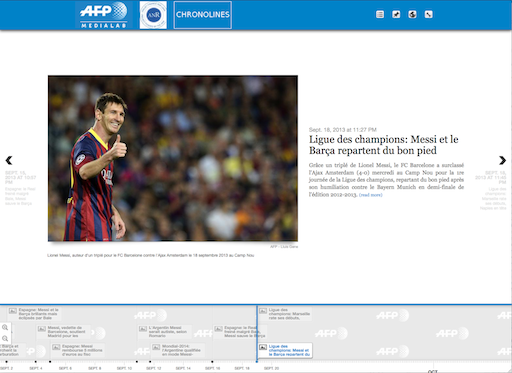Click the pushpin icon in header
This screenshot has width=512, height=373.
396,14
